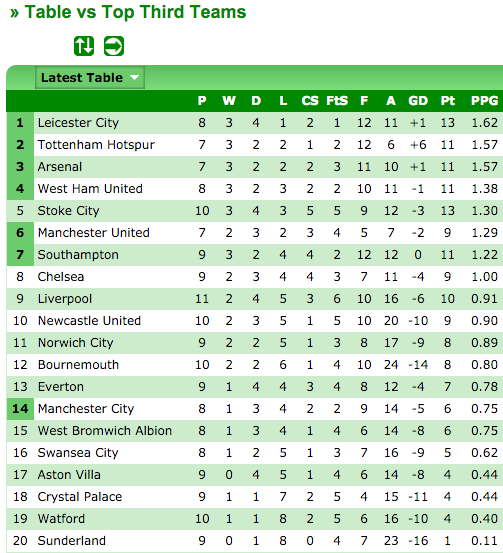Click the CS column header
503x553 pixels.
310,101
